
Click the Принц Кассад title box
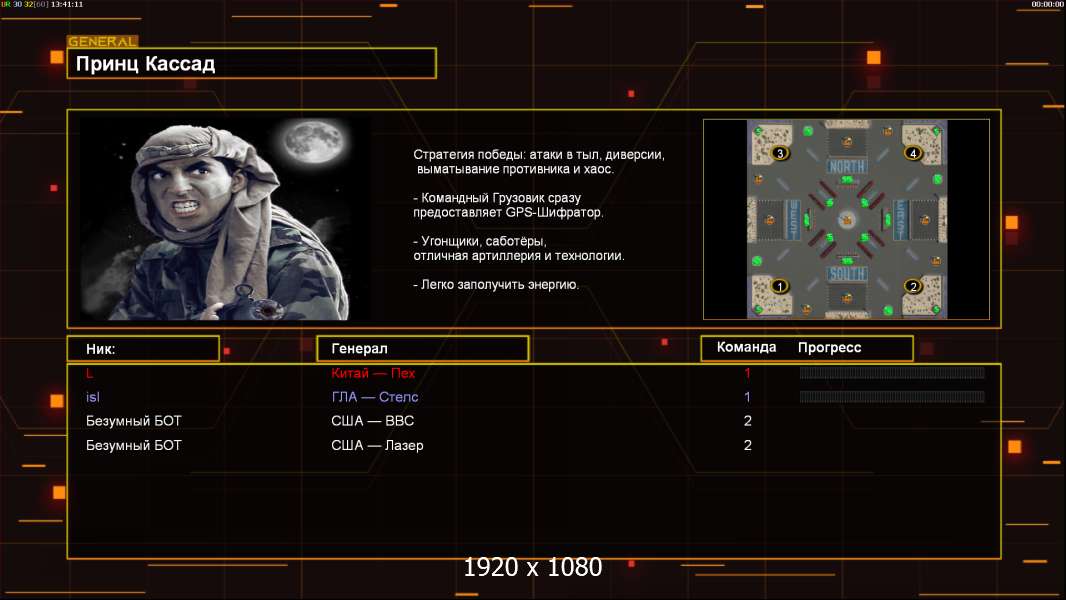pos(252,63)
